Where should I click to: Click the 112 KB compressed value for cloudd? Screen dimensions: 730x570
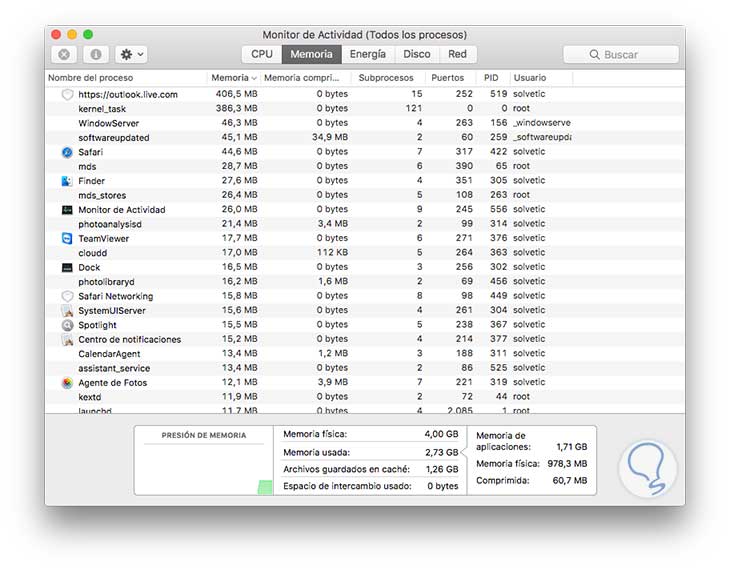[x=332, y=253]
